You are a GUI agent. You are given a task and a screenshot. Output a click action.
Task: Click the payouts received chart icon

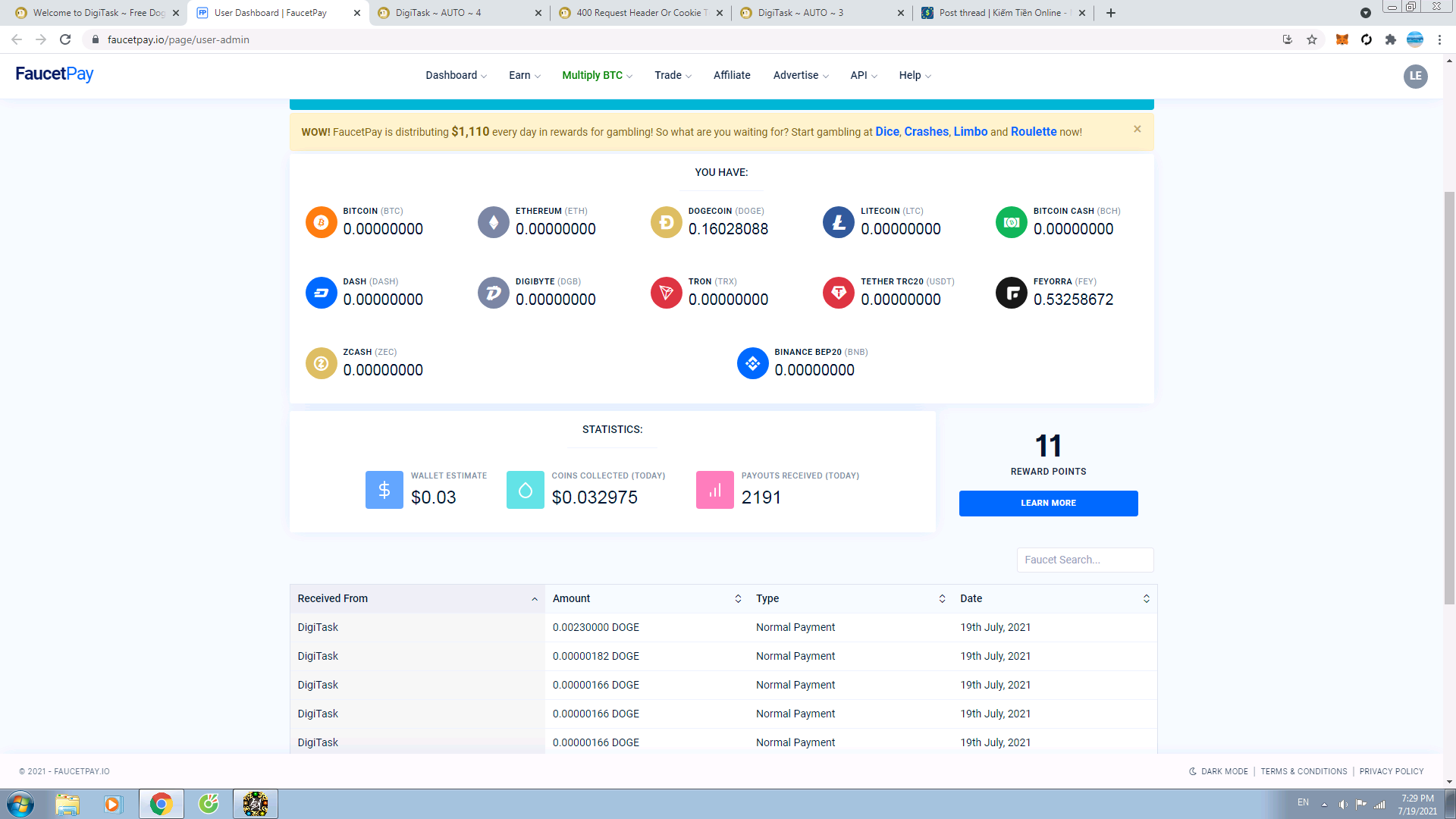(x=715, y=490)
